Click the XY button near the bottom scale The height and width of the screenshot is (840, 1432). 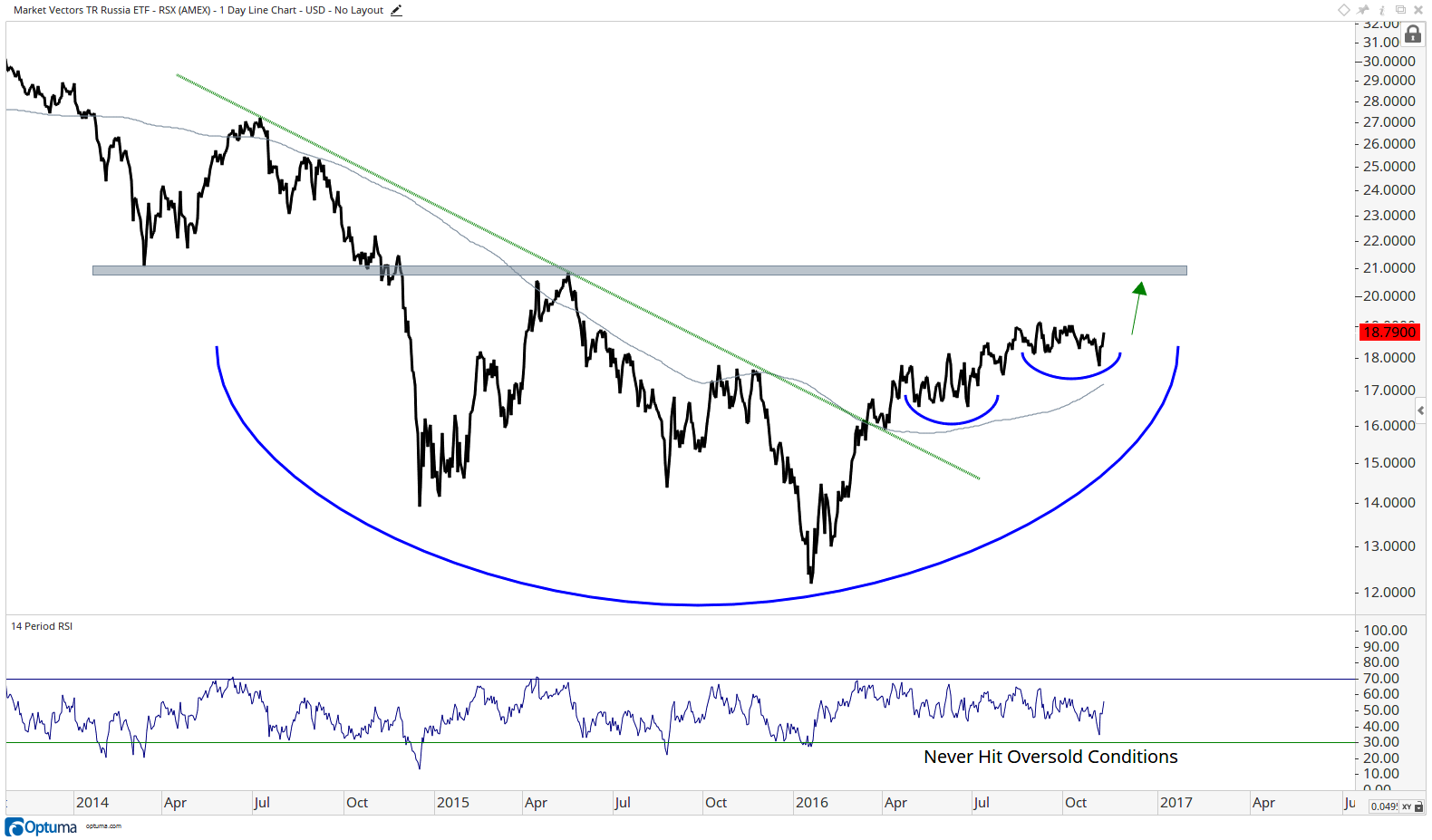[1407, 806]
